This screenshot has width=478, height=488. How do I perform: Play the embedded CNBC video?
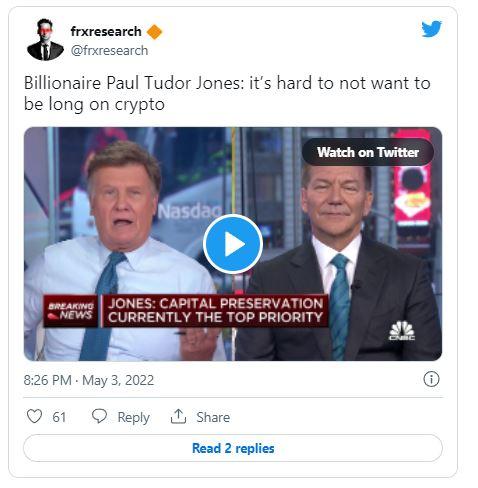coord(233,244)
